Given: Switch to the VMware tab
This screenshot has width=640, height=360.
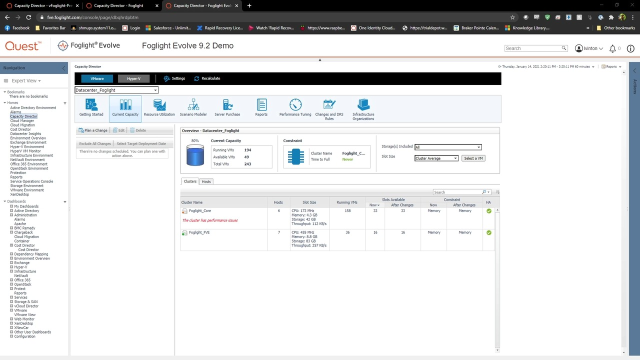Looking at the screenshot, I should (97, 78).
